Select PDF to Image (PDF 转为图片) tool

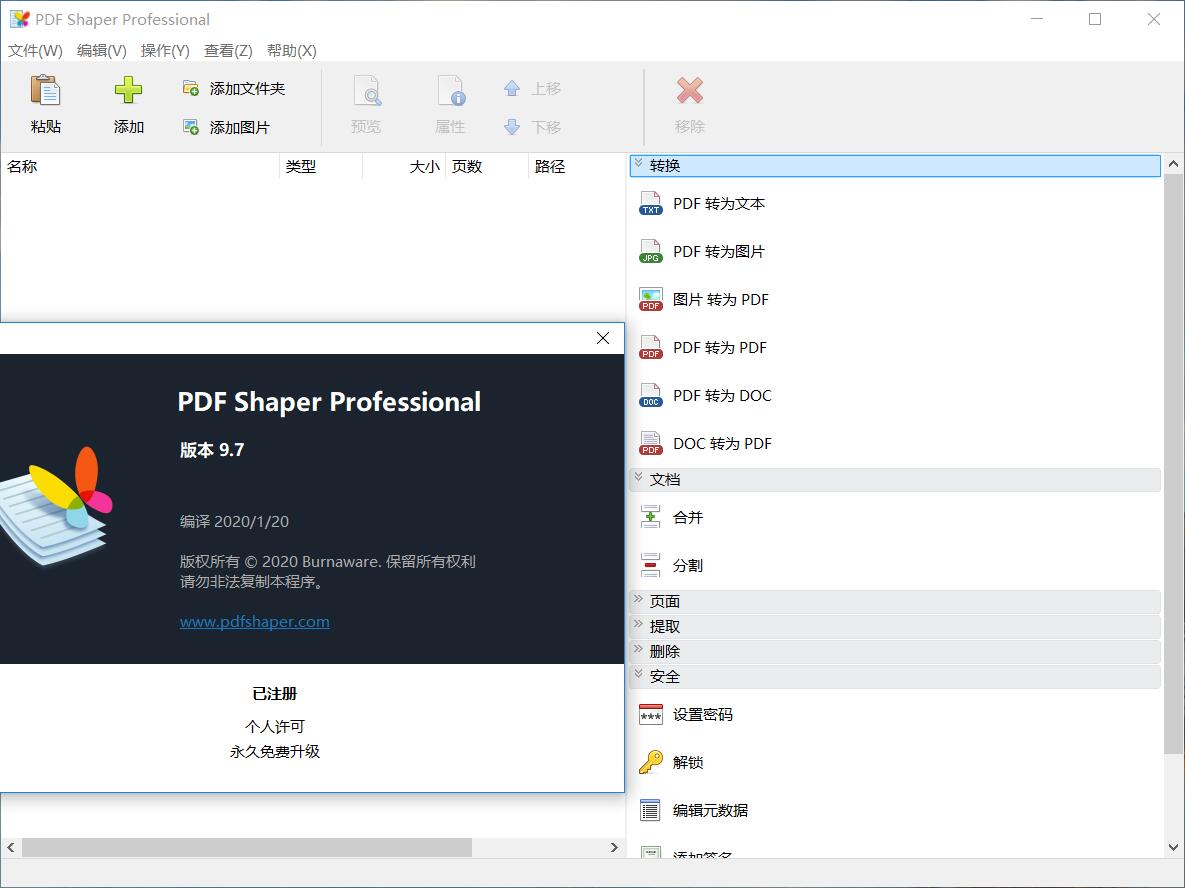(718, 252)
